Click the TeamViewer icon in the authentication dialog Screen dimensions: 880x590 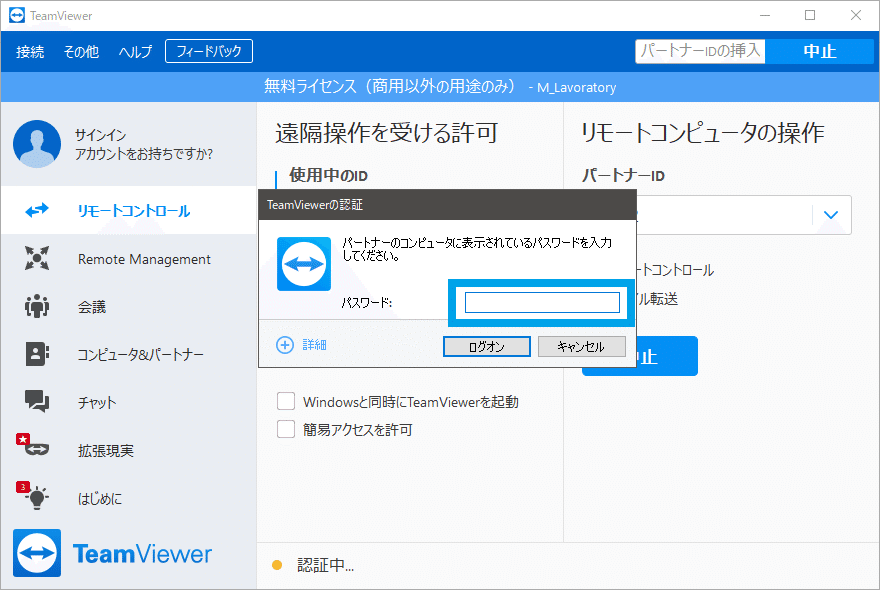click(x=304, y=264)
